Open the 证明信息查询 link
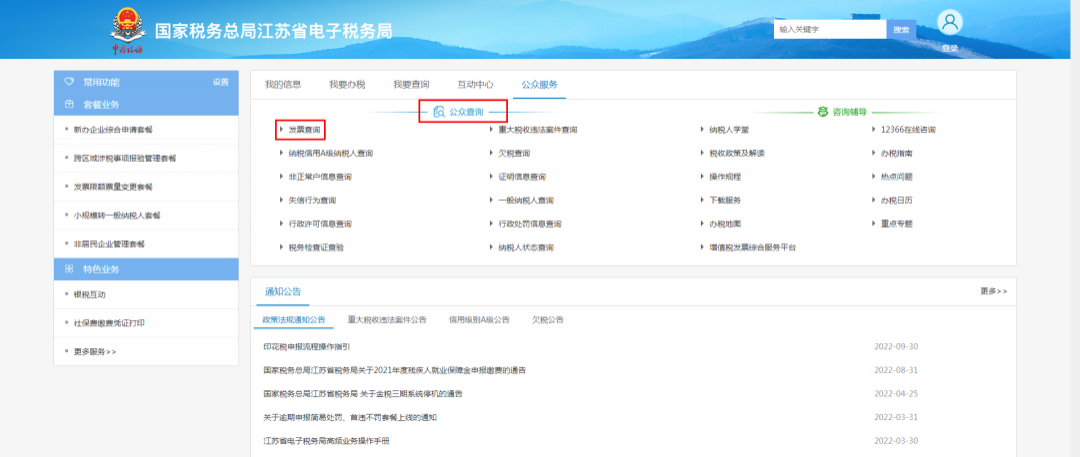The image size is (1080, 457). coord(522,177)
